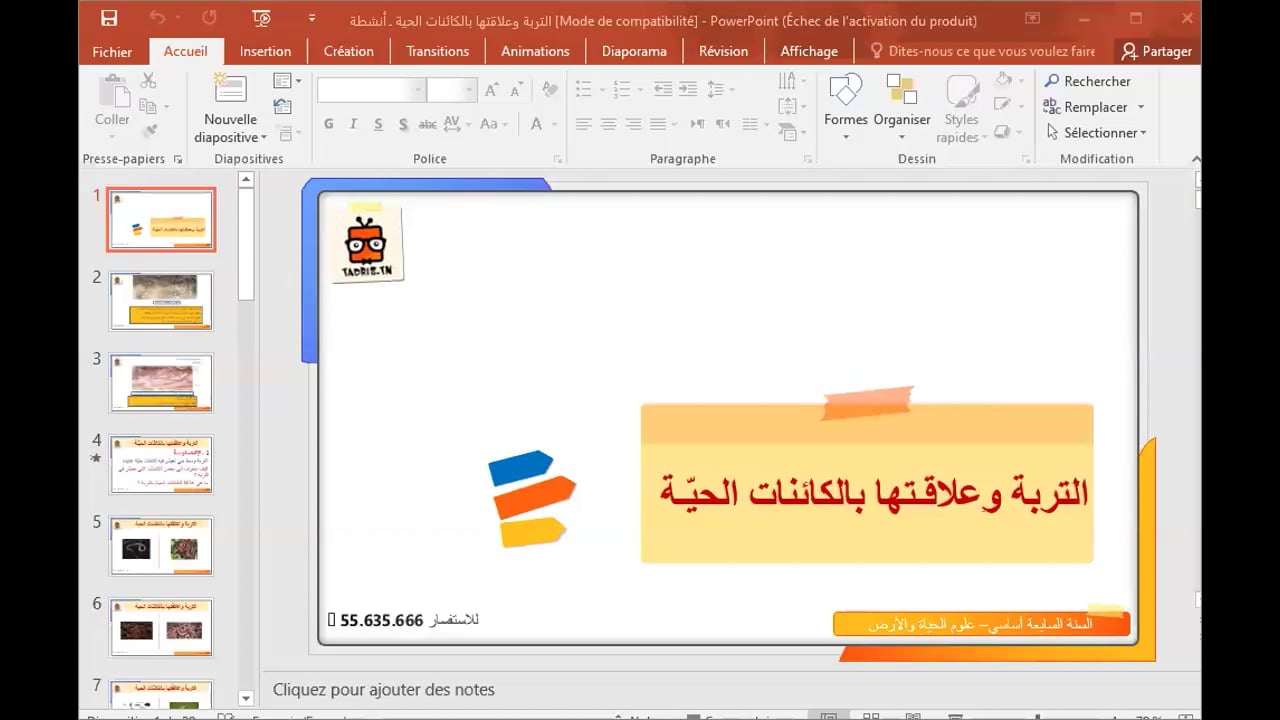Click the Undo arrow in the title bar

pos(158,18)
